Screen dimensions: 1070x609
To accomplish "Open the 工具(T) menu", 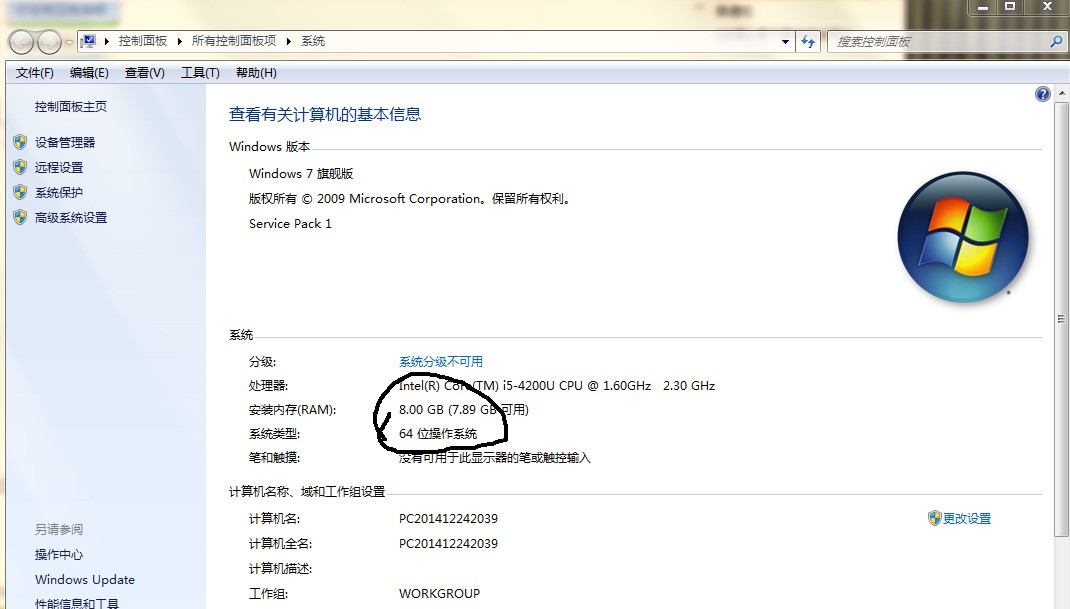I will point(200,72).
